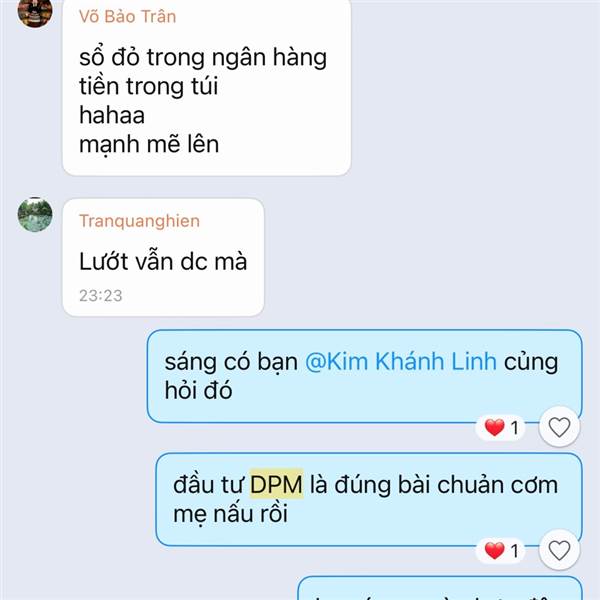Tap the heart outline on the DPM message
Viewport: 600px width, 600px height.
pos(559,550)
